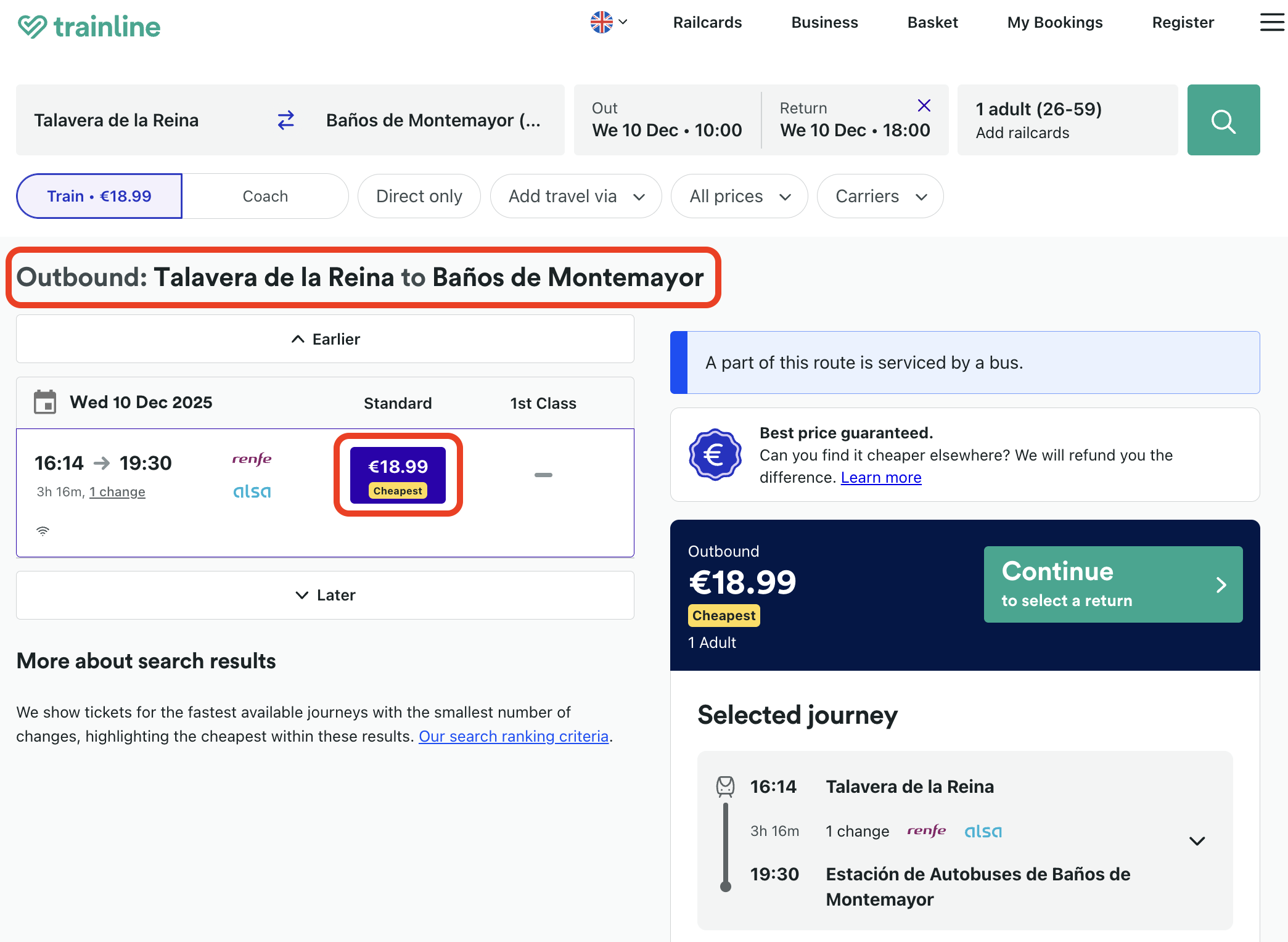Open the hamburger menu icon

click(1272, 22)
